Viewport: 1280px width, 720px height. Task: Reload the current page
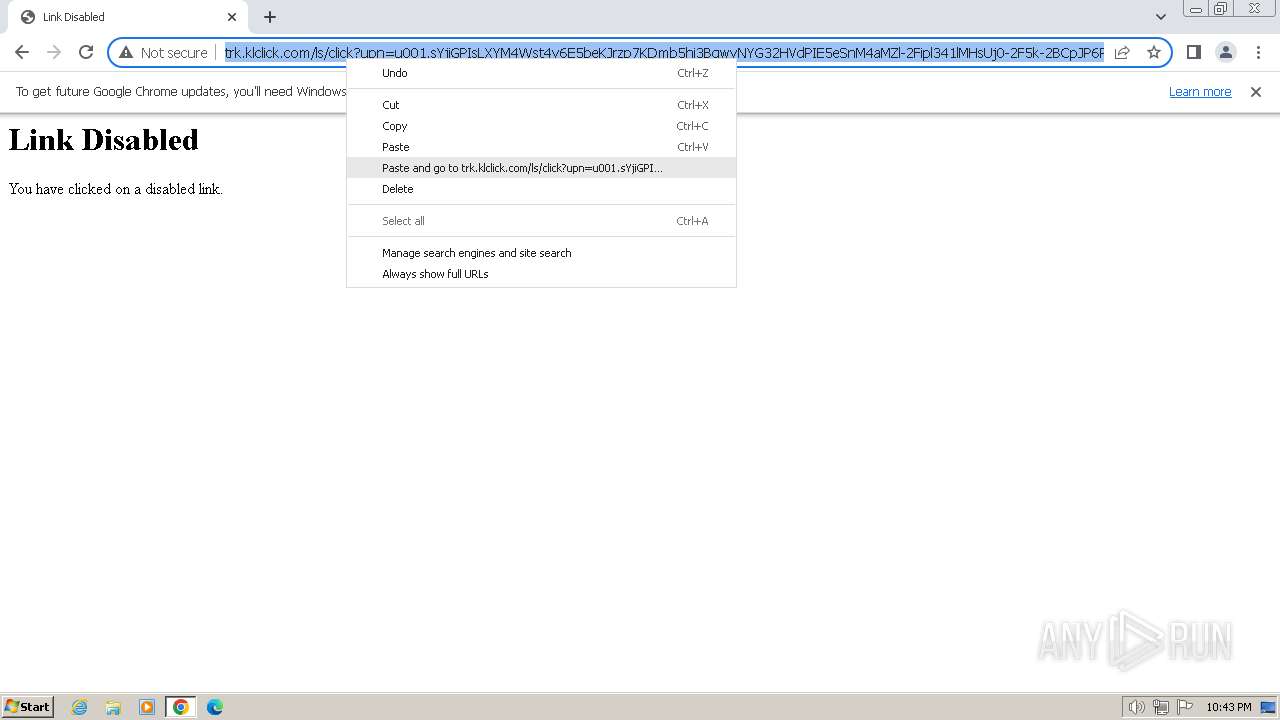[x=86, y=52]
